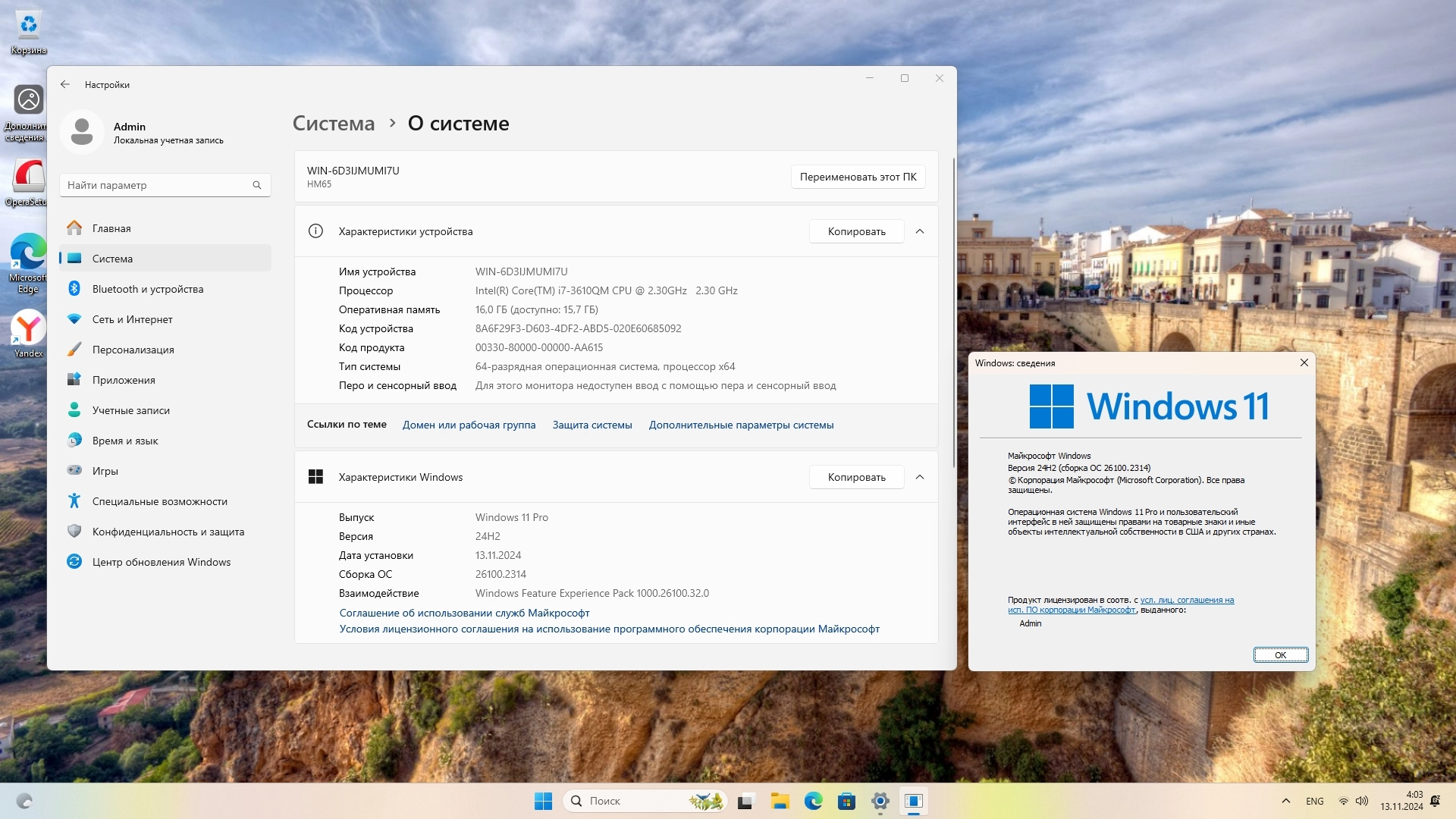Open Yandex browser desktop shortcut
The height and width of the screenshot is (819, 1456).
[28, 334]
